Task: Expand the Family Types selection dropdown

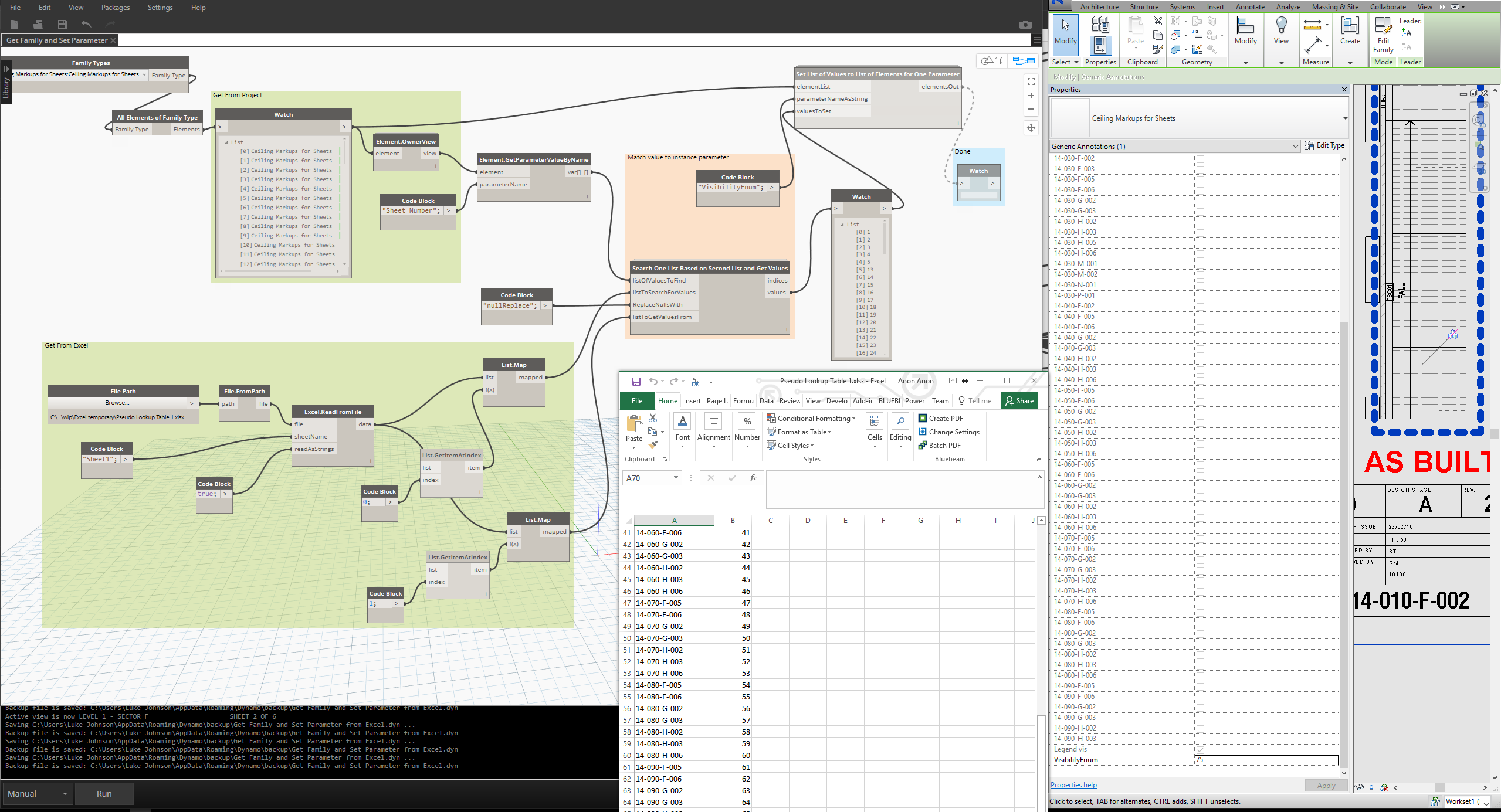Action: (x=144, y=74)
